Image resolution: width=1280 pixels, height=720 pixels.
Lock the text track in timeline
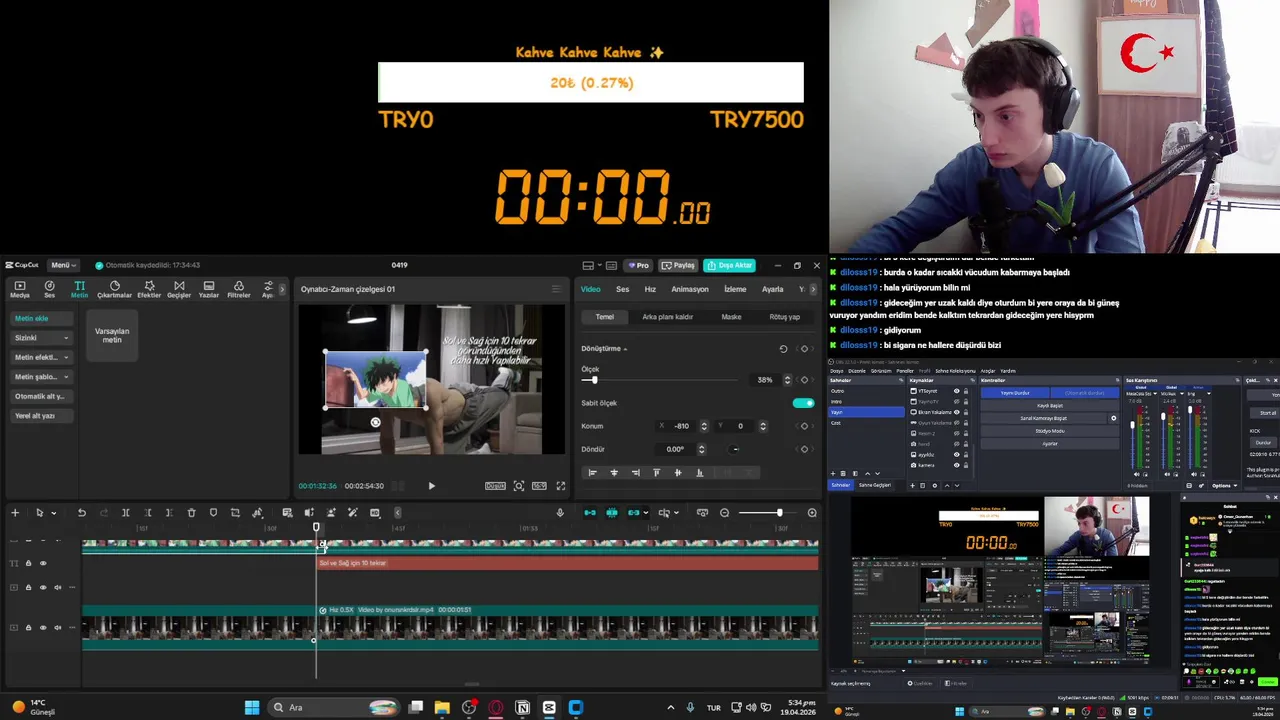point(28,563)
